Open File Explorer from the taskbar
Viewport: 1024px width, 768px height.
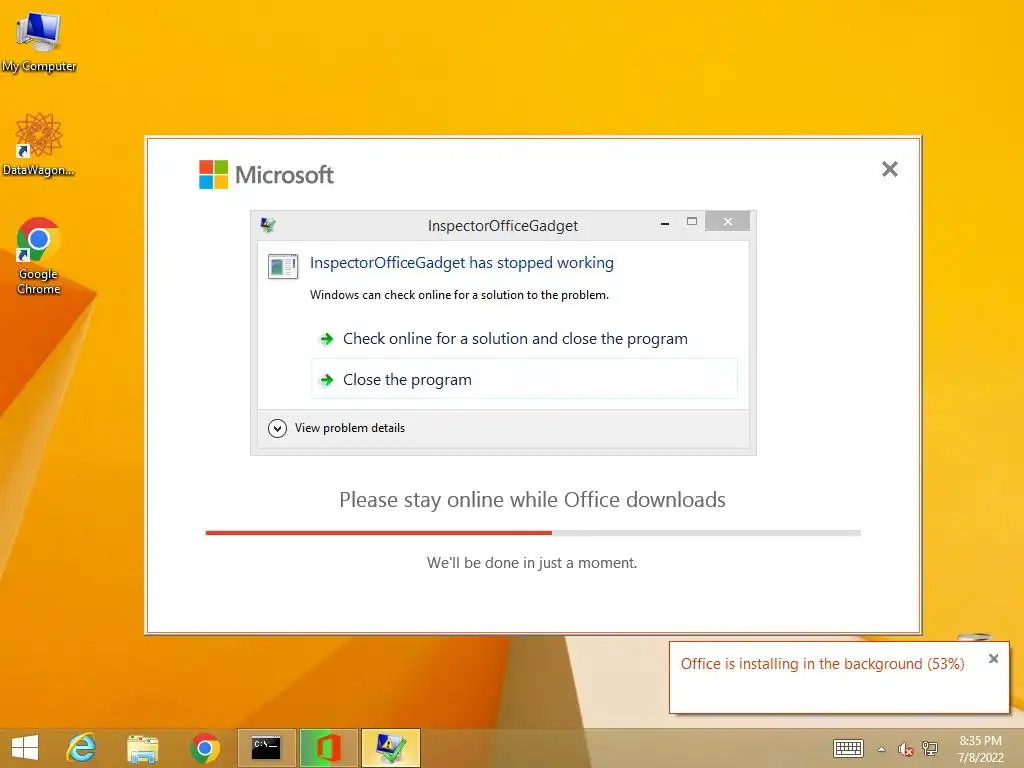click(x=142, y=748)
